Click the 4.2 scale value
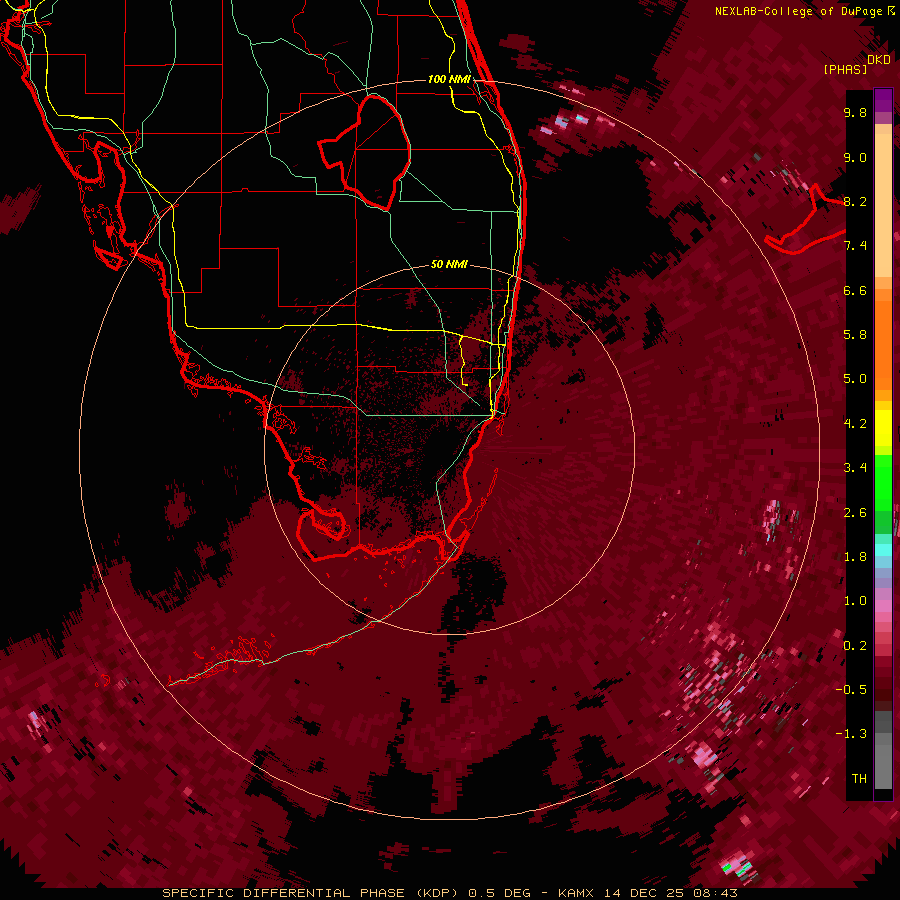Image resolution: width=900 pixels, height=900 pixels. coord(855,424)
